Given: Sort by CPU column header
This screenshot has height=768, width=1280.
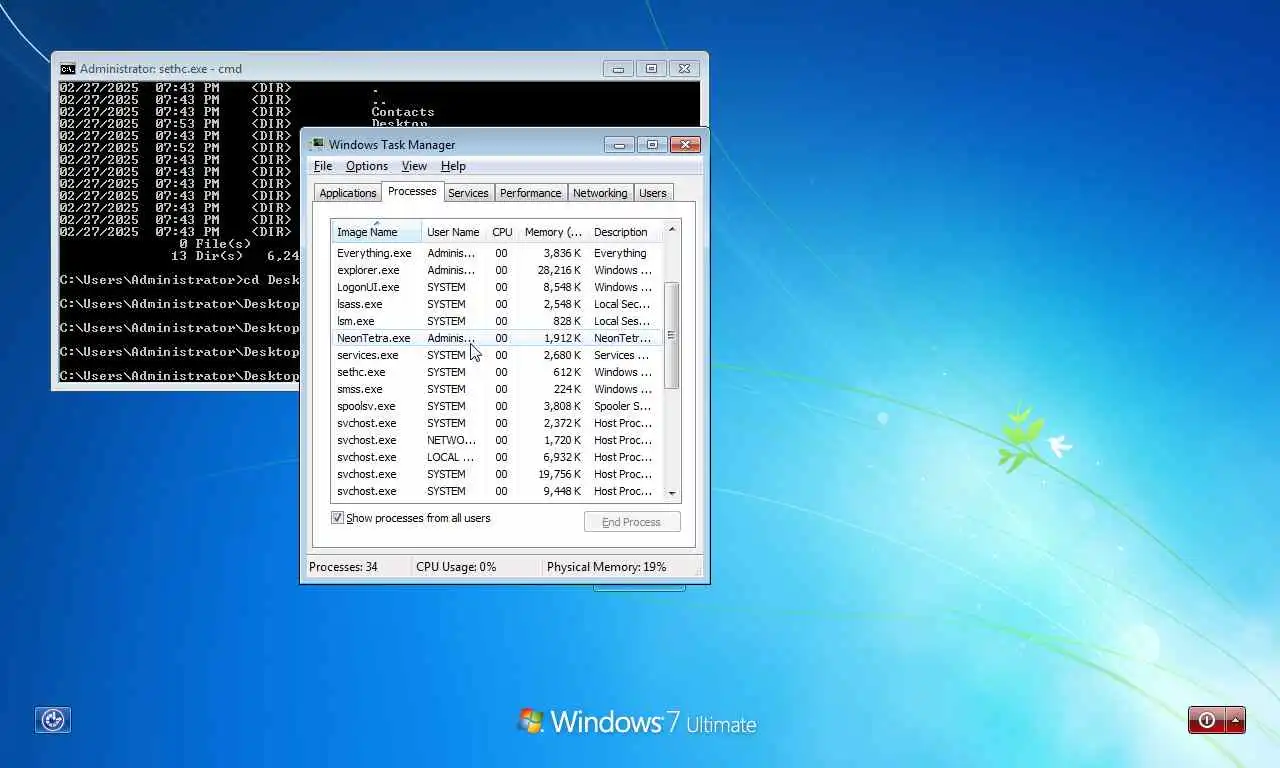Looking at the screenshot, I should (x=502, y=232).
